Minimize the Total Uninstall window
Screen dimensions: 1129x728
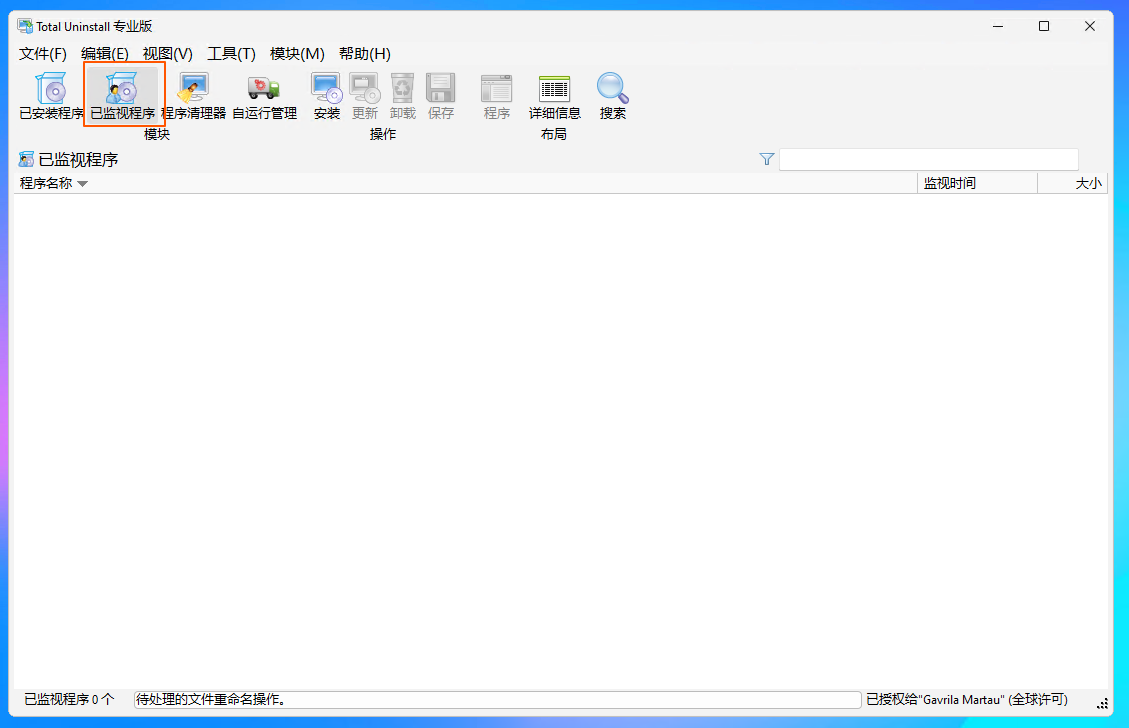(x=998, y=27)
